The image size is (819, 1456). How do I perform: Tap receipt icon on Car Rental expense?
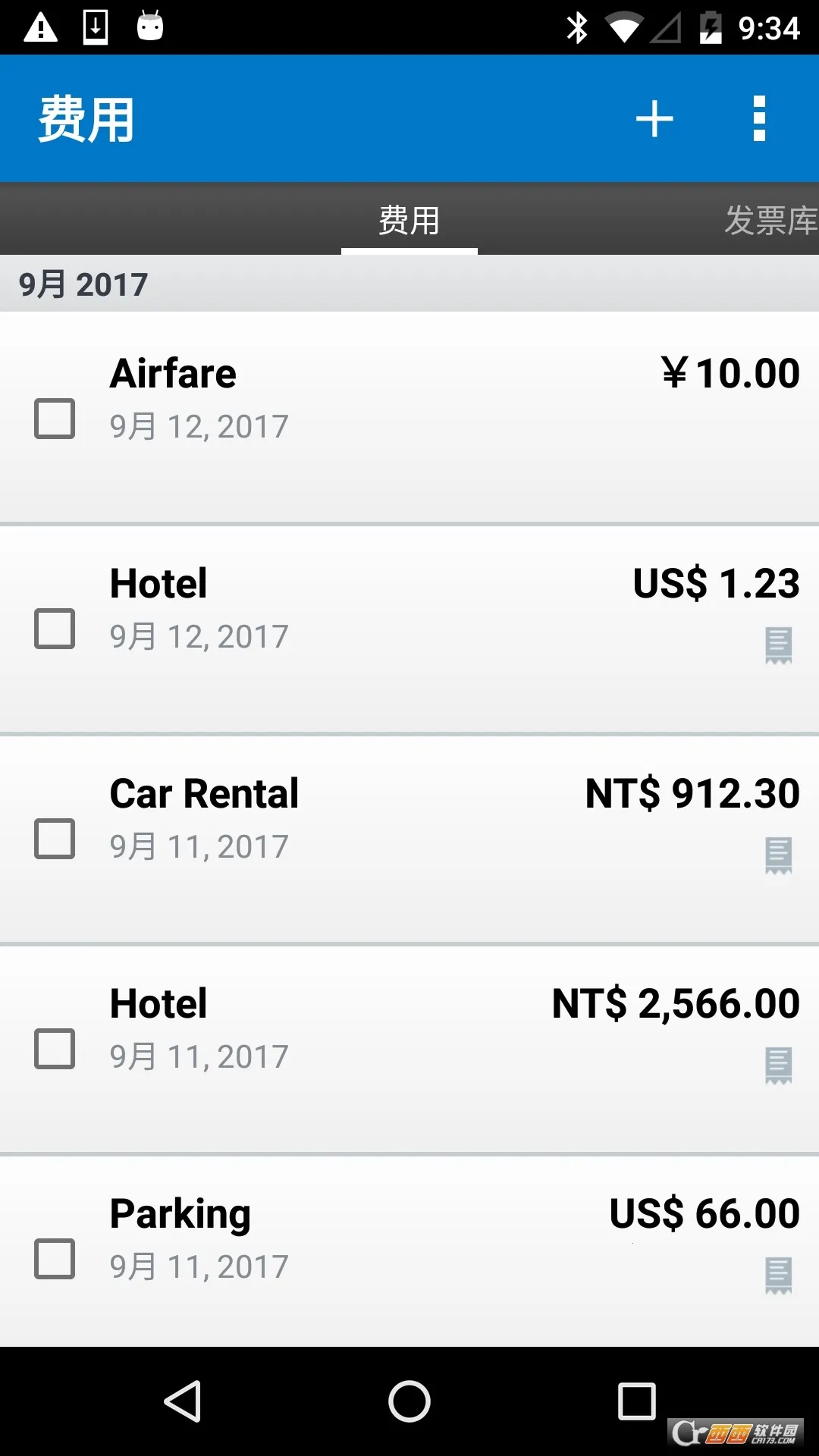pyautogui.click(x=778, y=855)
